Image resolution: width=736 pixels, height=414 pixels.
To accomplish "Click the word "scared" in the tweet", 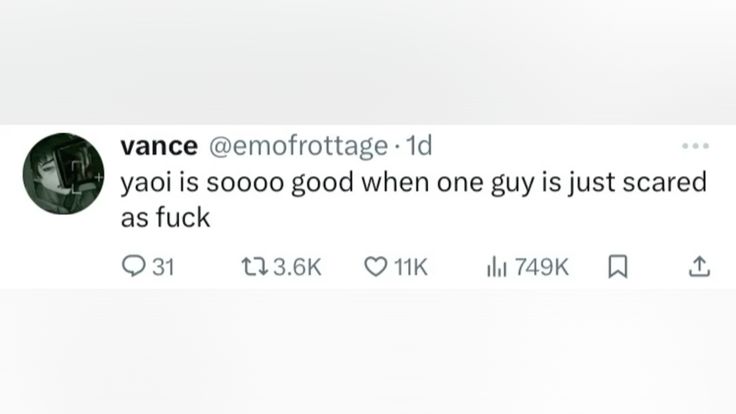I will click(671, 183).
